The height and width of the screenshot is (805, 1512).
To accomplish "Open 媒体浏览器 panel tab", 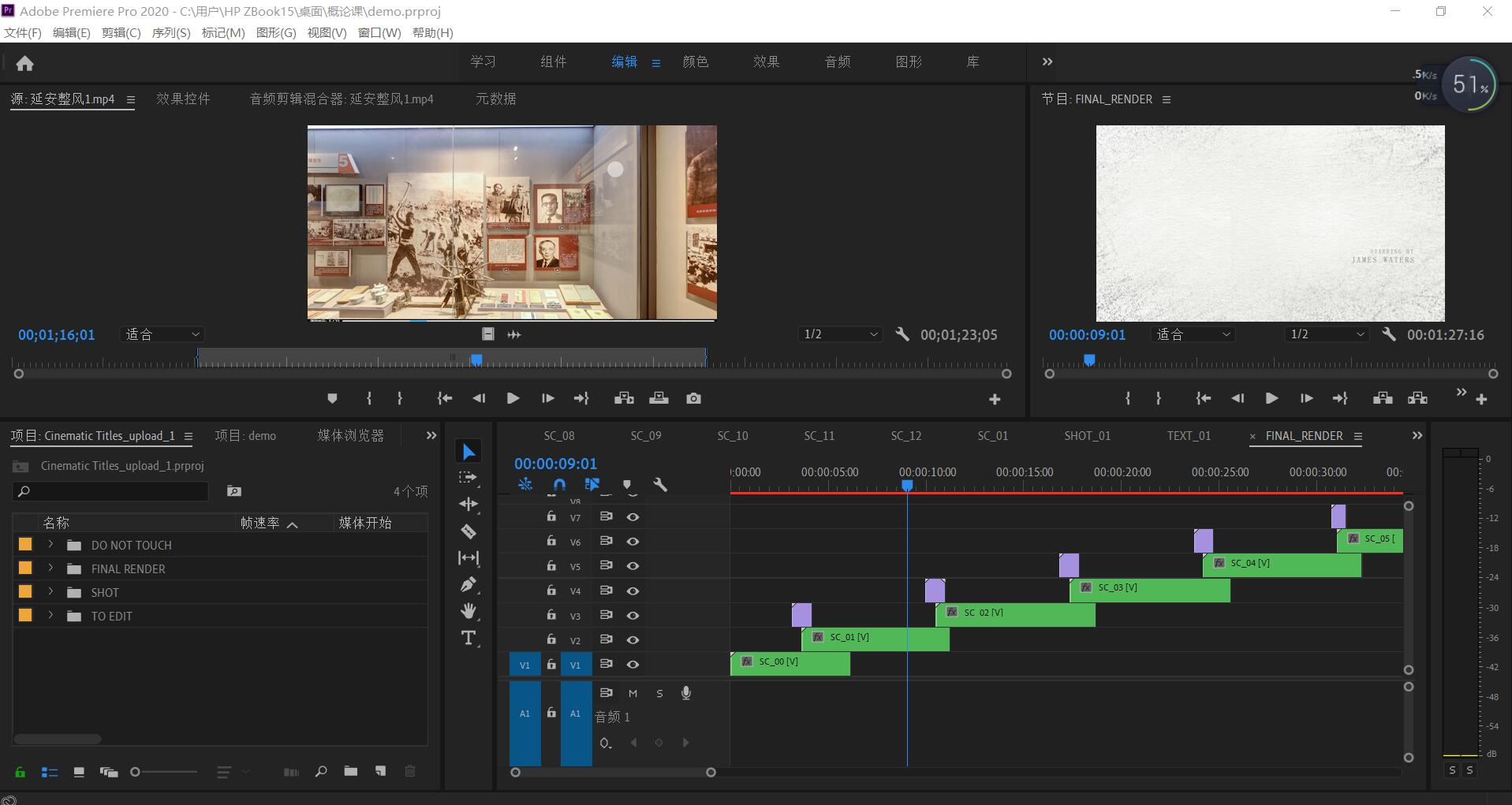I will [x=351, y=435].
